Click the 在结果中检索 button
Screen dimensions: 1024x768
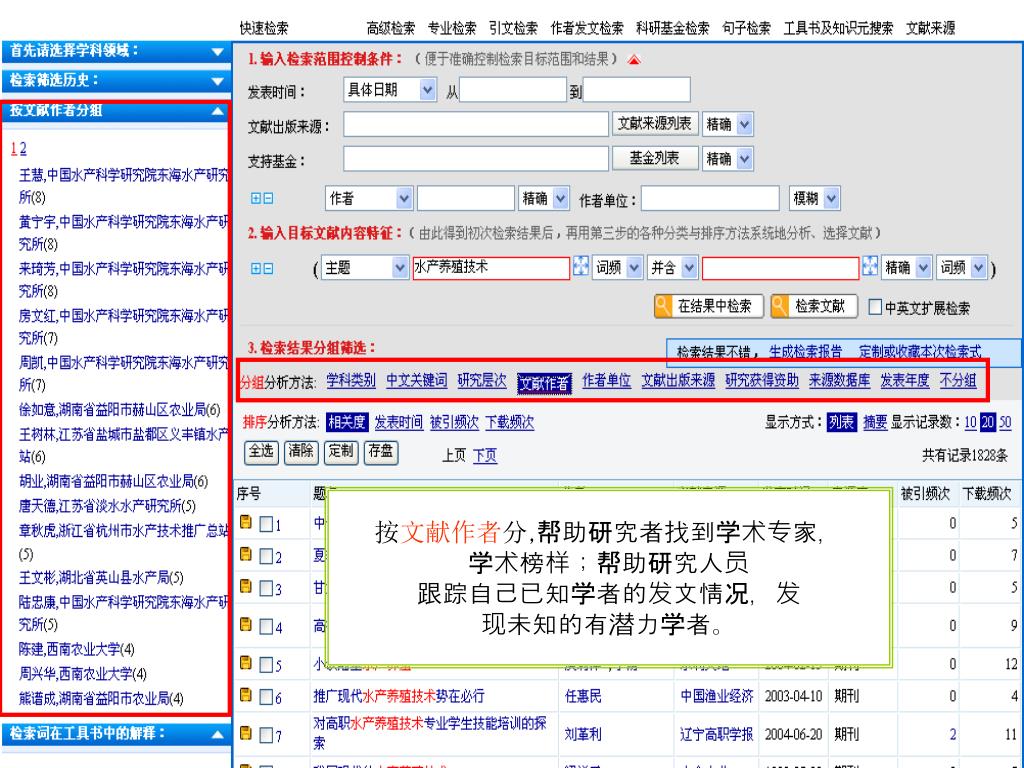(709, 306)
